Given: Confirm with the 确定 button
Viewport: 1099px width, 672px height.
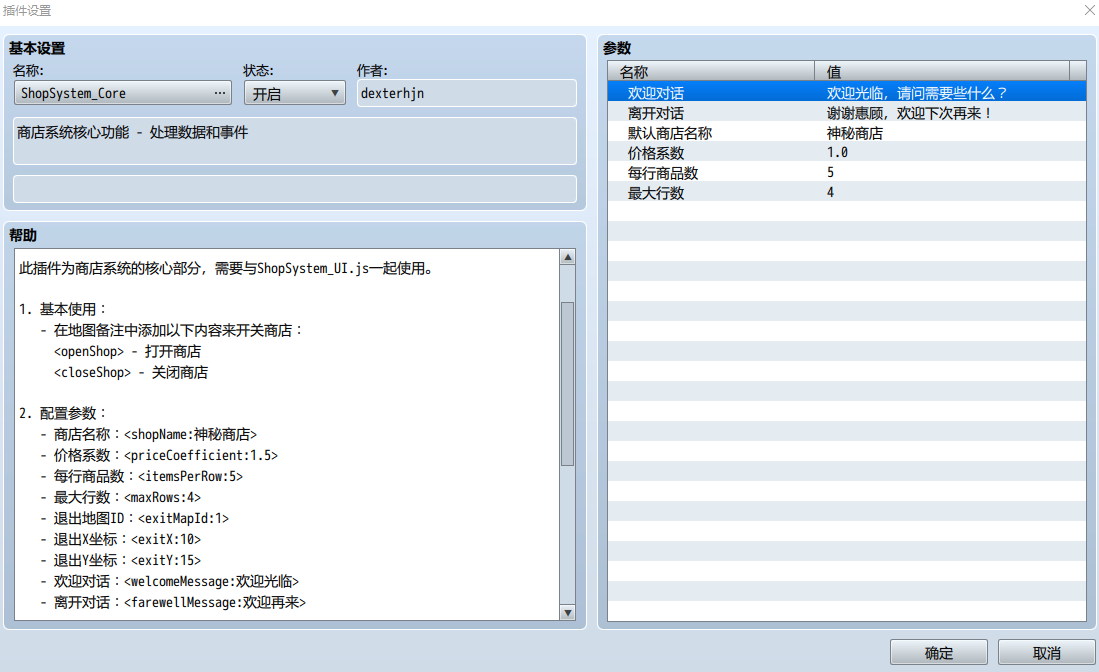Looking at the screenshot, I should 938,653.
